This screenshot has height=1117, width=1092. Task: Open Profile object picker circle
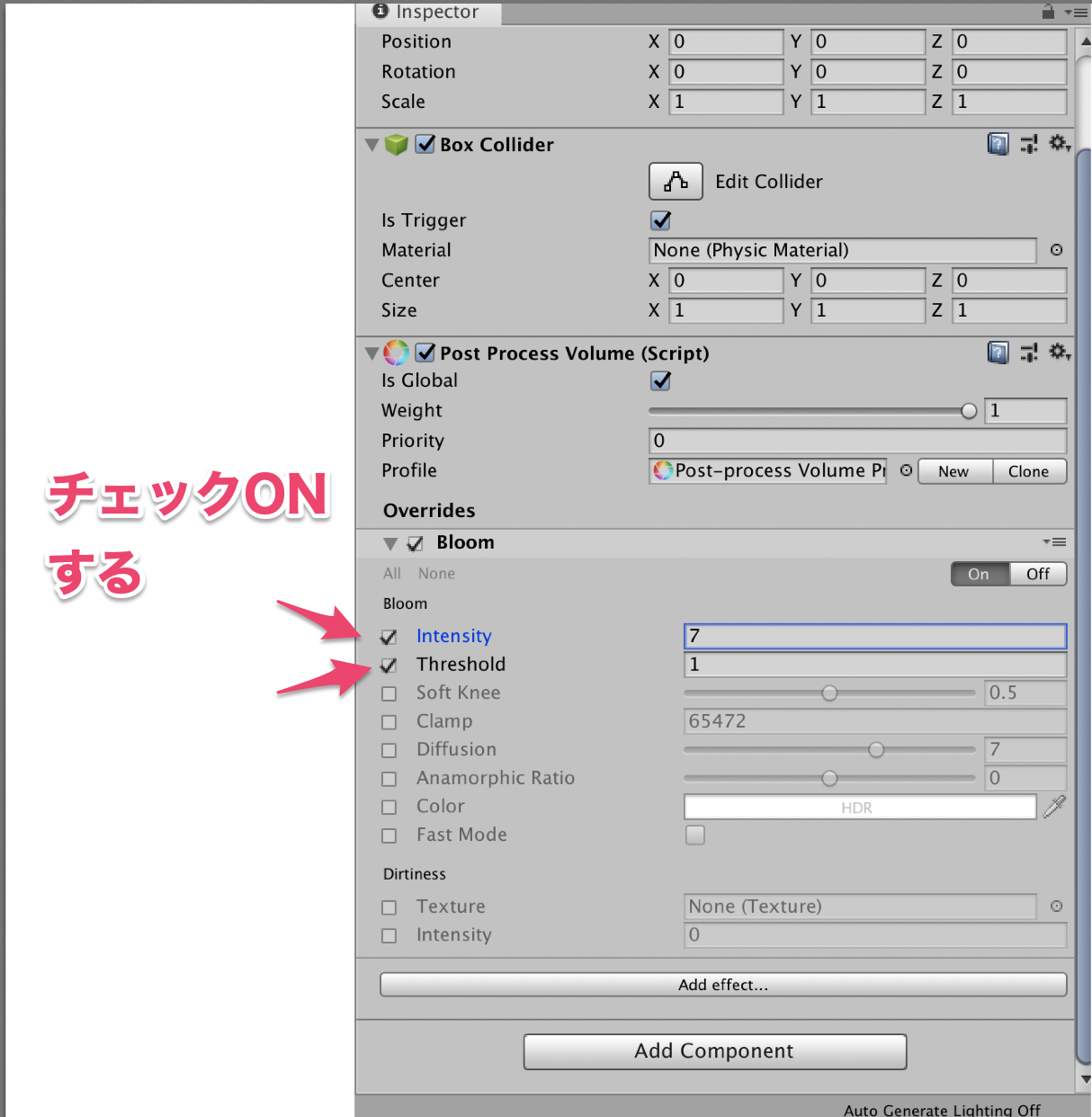point(906,470)
